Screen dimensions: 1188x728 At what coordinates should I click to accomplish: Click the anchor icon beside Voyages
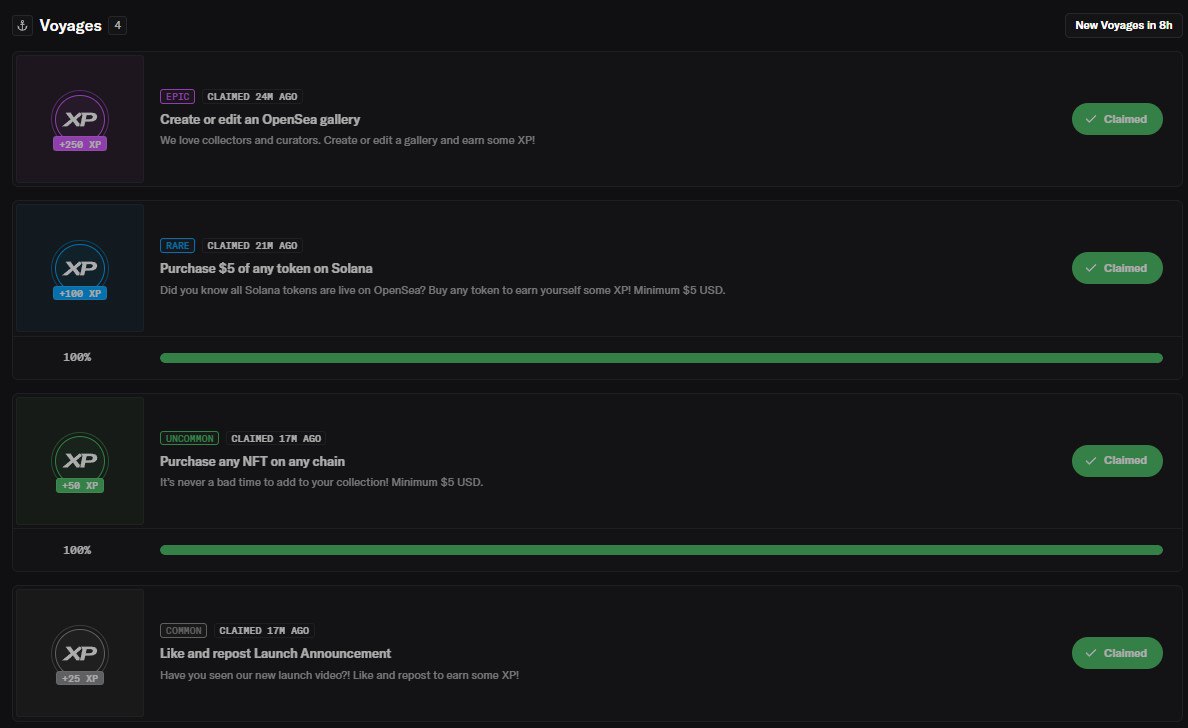click(x=22, y=25)
